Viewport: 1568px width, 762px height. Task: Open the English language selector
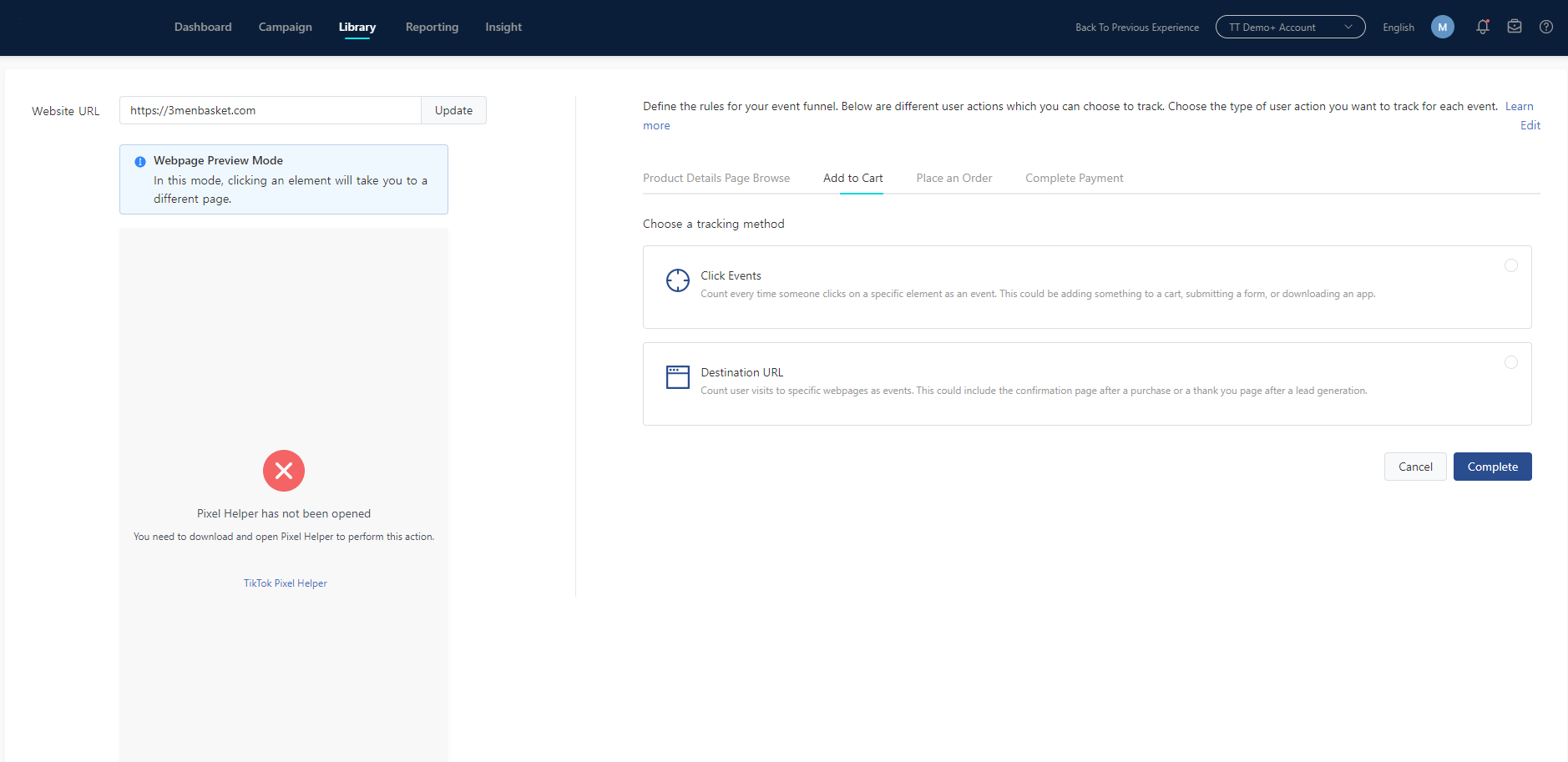click(x=1399, y=28)
